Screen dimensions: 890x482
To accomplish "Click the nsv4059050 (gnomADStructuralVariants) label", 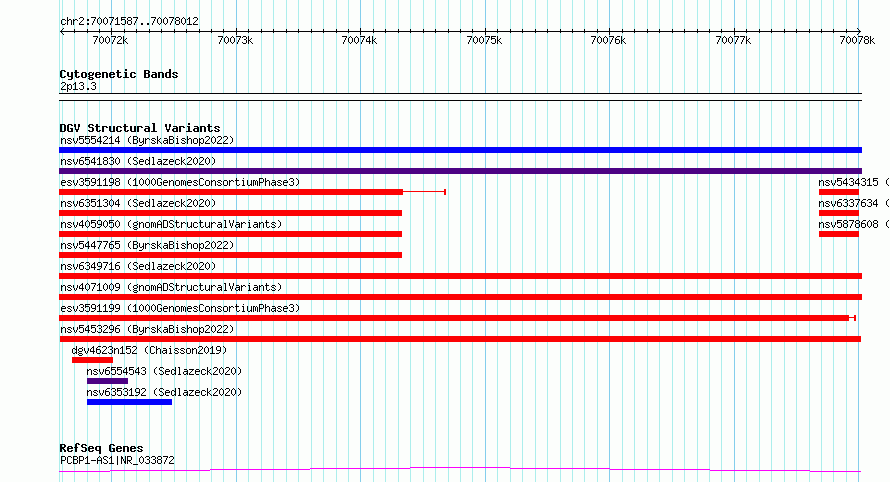I will 171,224.
